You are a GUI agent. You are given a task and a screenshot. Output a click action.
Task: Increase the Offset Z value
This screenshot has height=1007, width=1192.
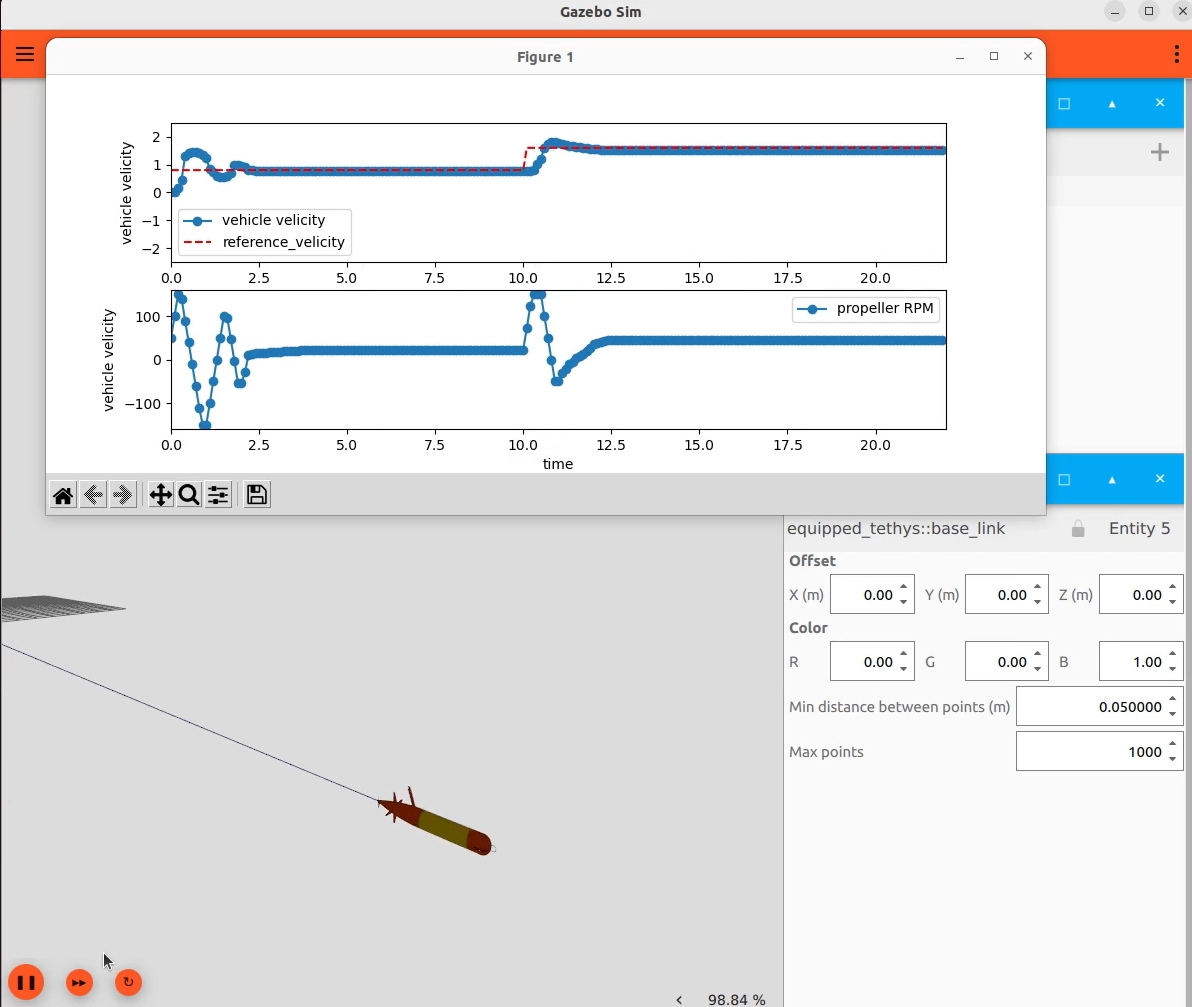pyautogui.click(x=1172, y=587)
